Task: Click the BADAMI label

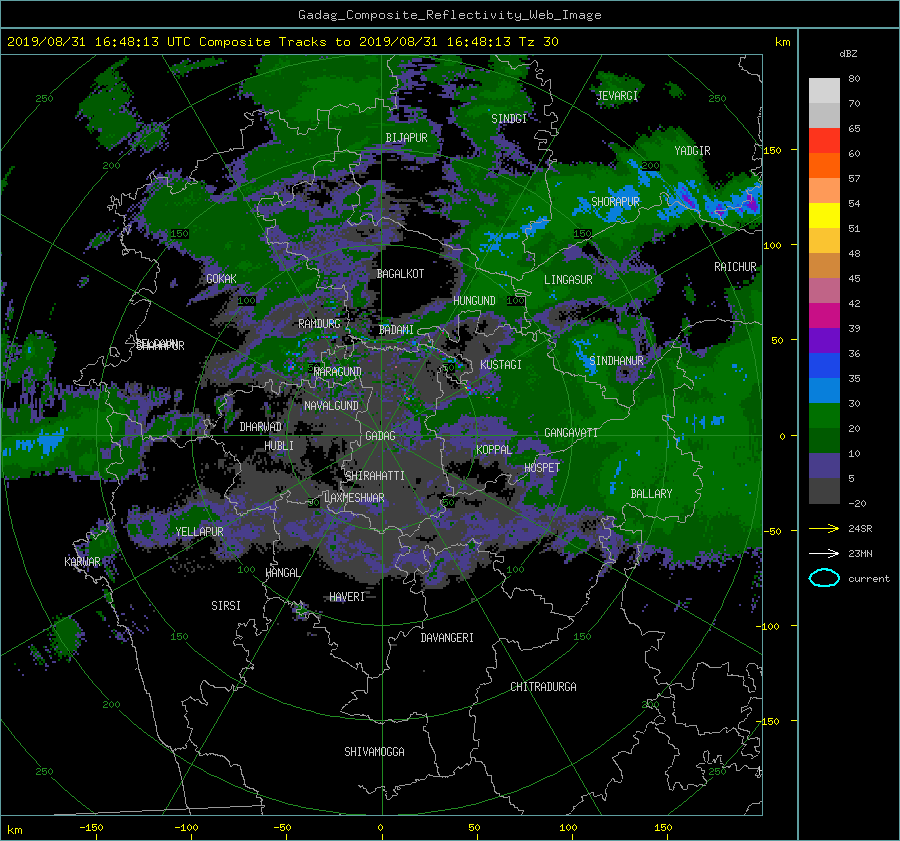Action: pos(396,330)
